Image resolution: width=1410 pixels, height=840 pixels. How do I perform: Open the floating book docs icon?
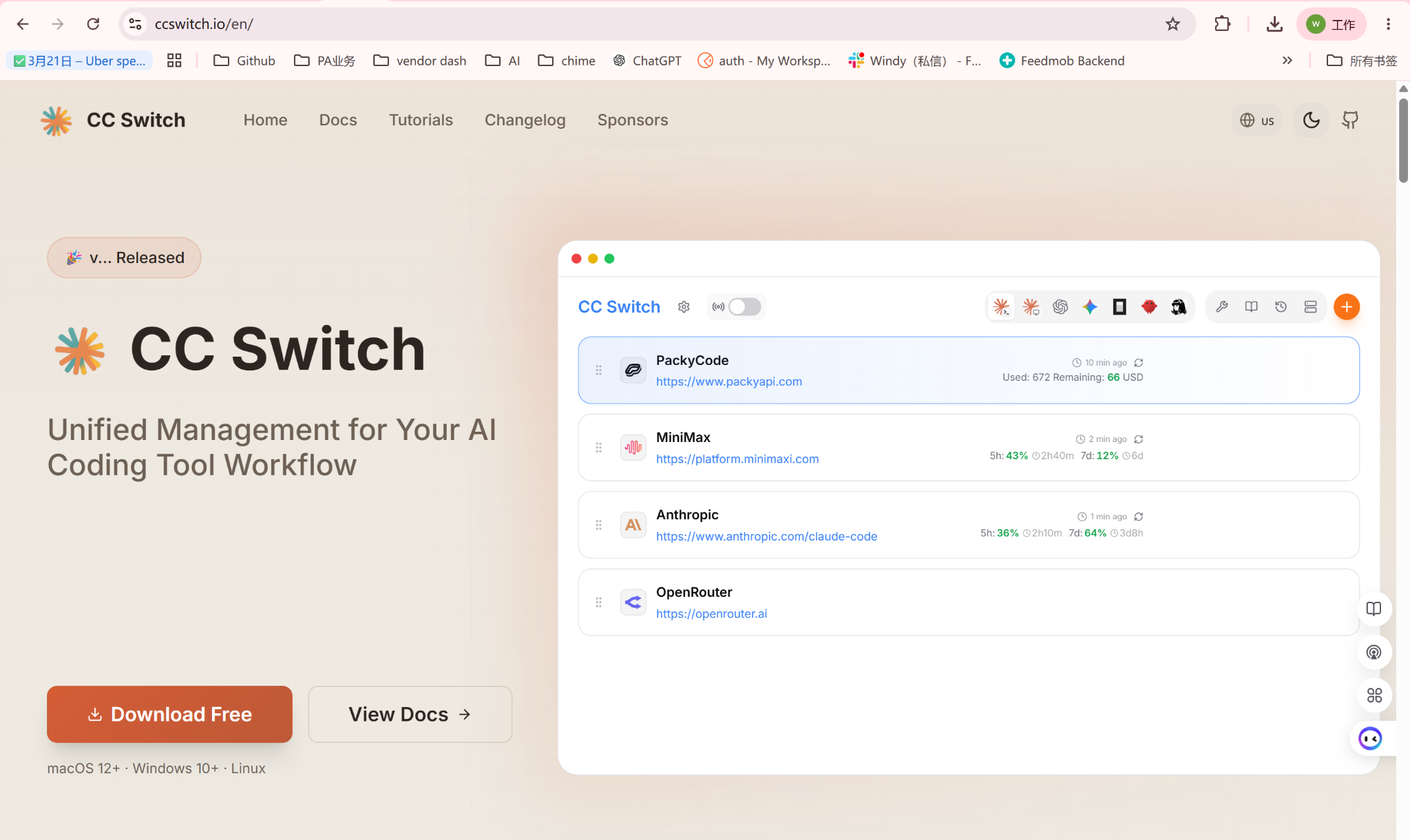pyautogui.click(x=1374, y=609)
